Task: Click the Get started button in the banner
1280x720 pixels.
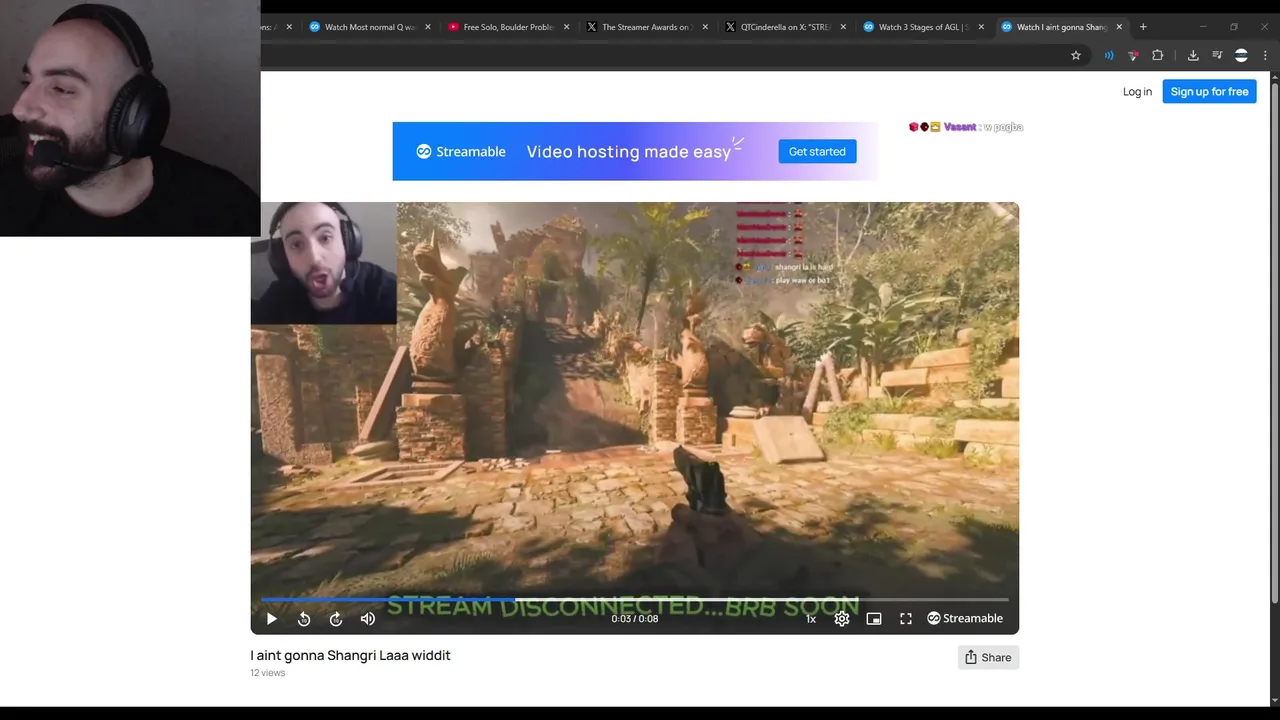Action: 817,152
